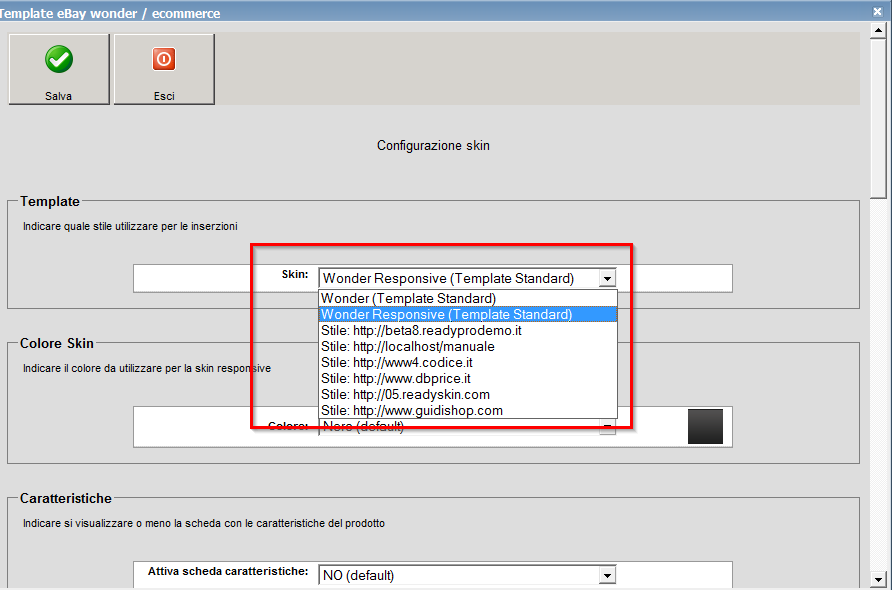Choose 'Stile: http://beta8.readyprodemo.it'
The height and width of the screenshot is (590, 892).
[x=468, y=330]
